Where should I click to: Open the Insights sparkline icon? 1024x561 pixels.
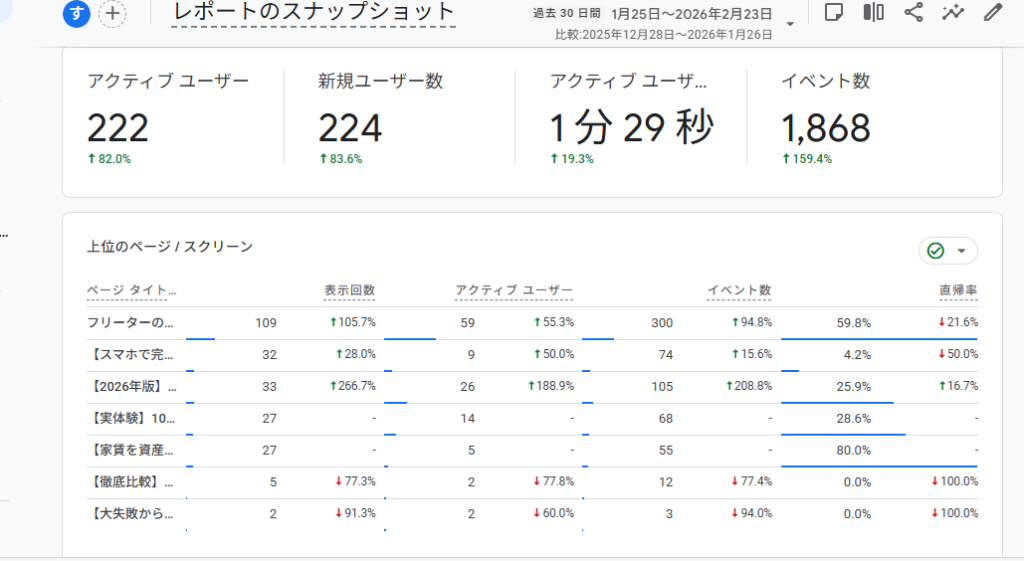(953, 12)
